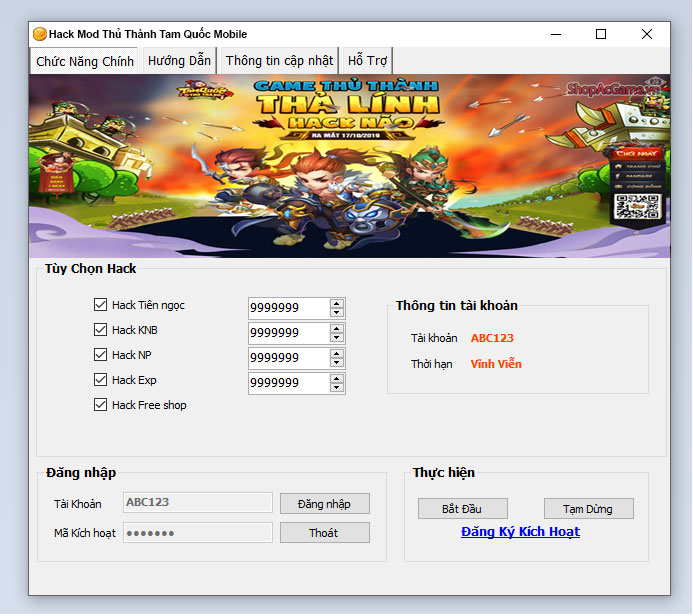The width and height of the screenshot is (693, 616).
Task: Pause with the Tạm Dừng button
Action: [589, 509]
